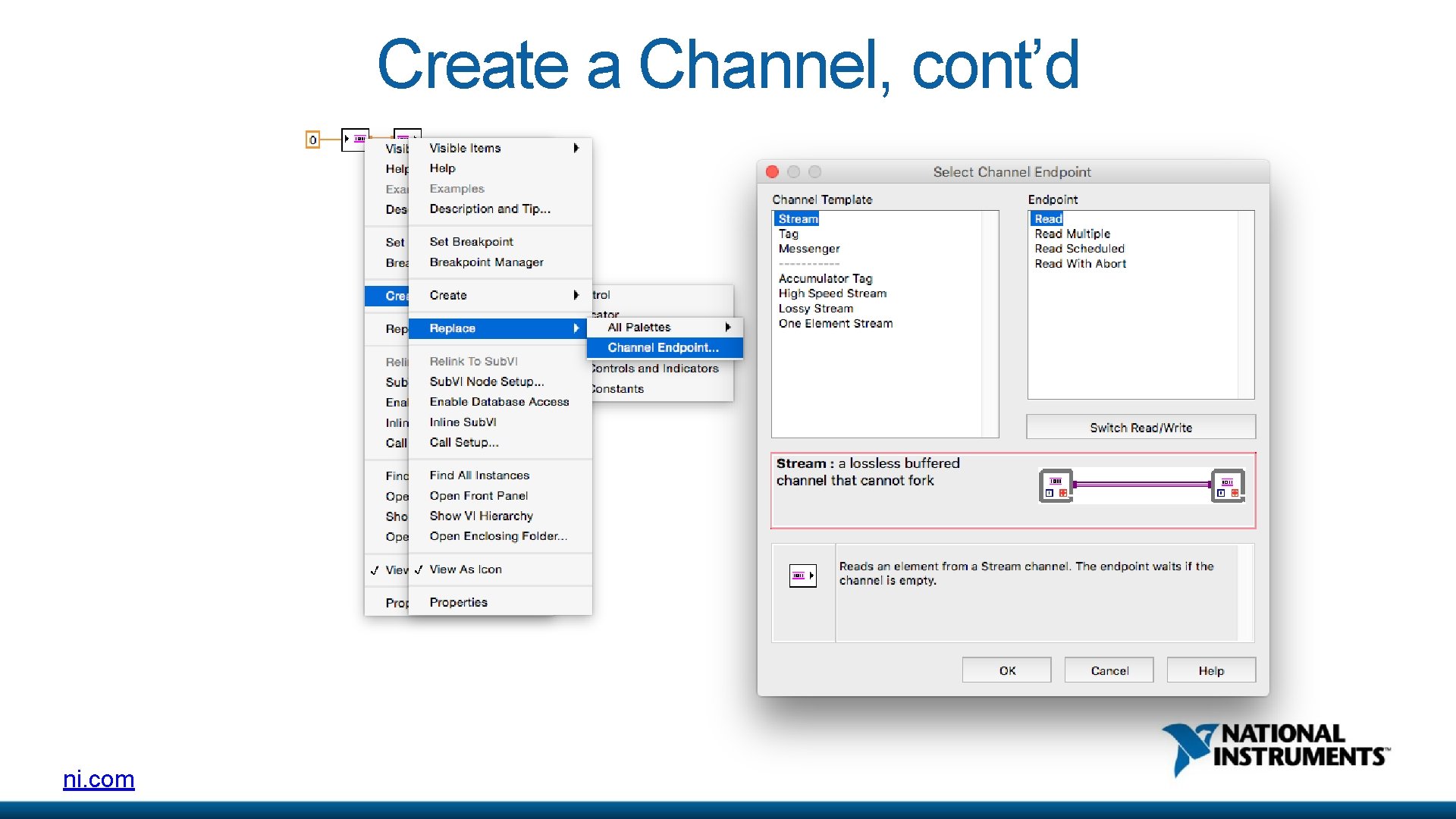The image size is (1456, 819).
Task: Select Read With Abort in the Endpoint list
Action: point(1079,263)
